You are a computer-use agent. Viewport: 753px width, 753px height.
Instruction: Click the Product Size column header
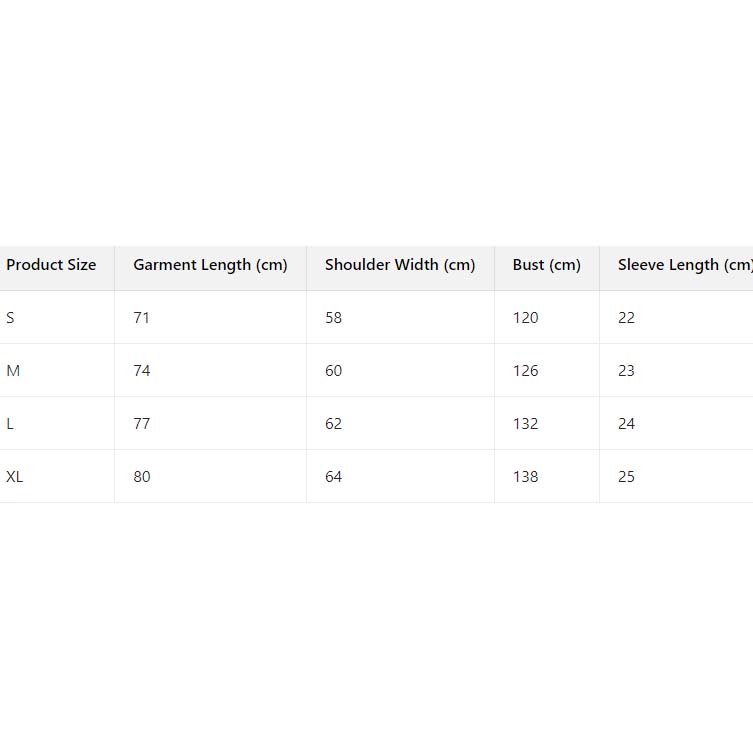(x=51, y=265)
